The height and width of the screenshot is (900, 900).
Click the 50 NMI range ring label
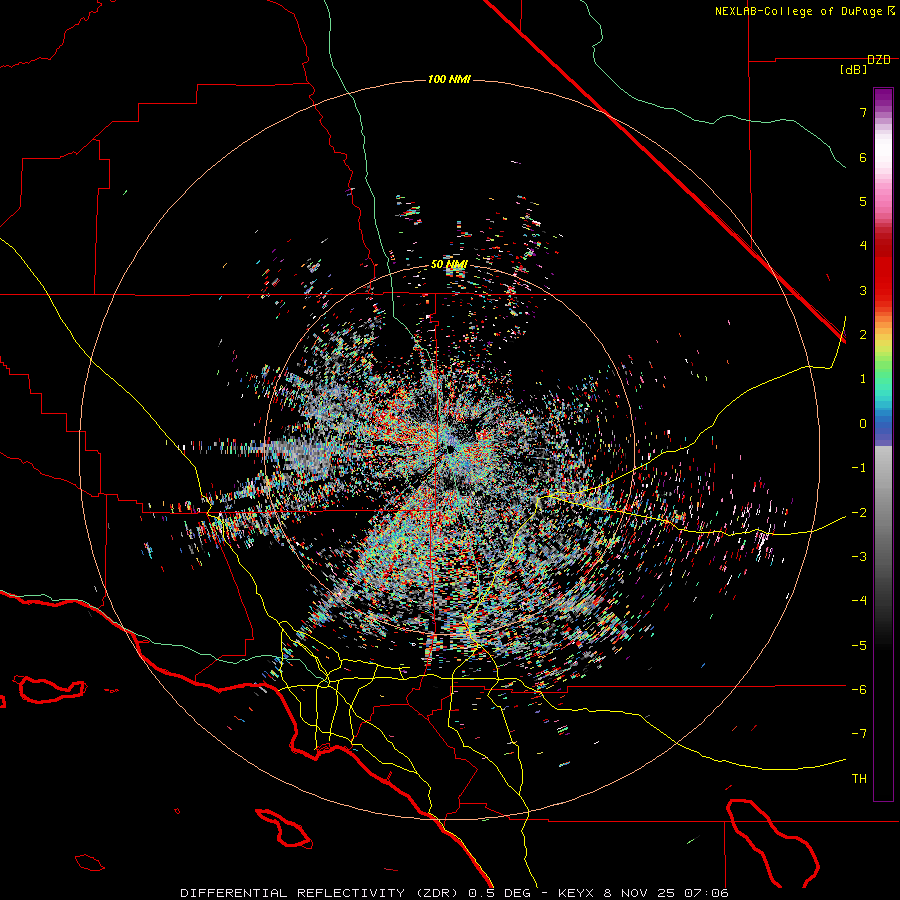(x=449, y=265)
